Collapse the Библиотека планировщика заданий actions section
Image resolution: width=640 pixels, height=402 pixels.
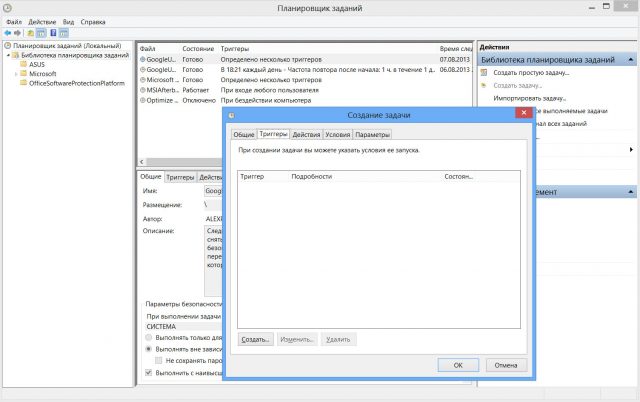(x=630, y=60)
